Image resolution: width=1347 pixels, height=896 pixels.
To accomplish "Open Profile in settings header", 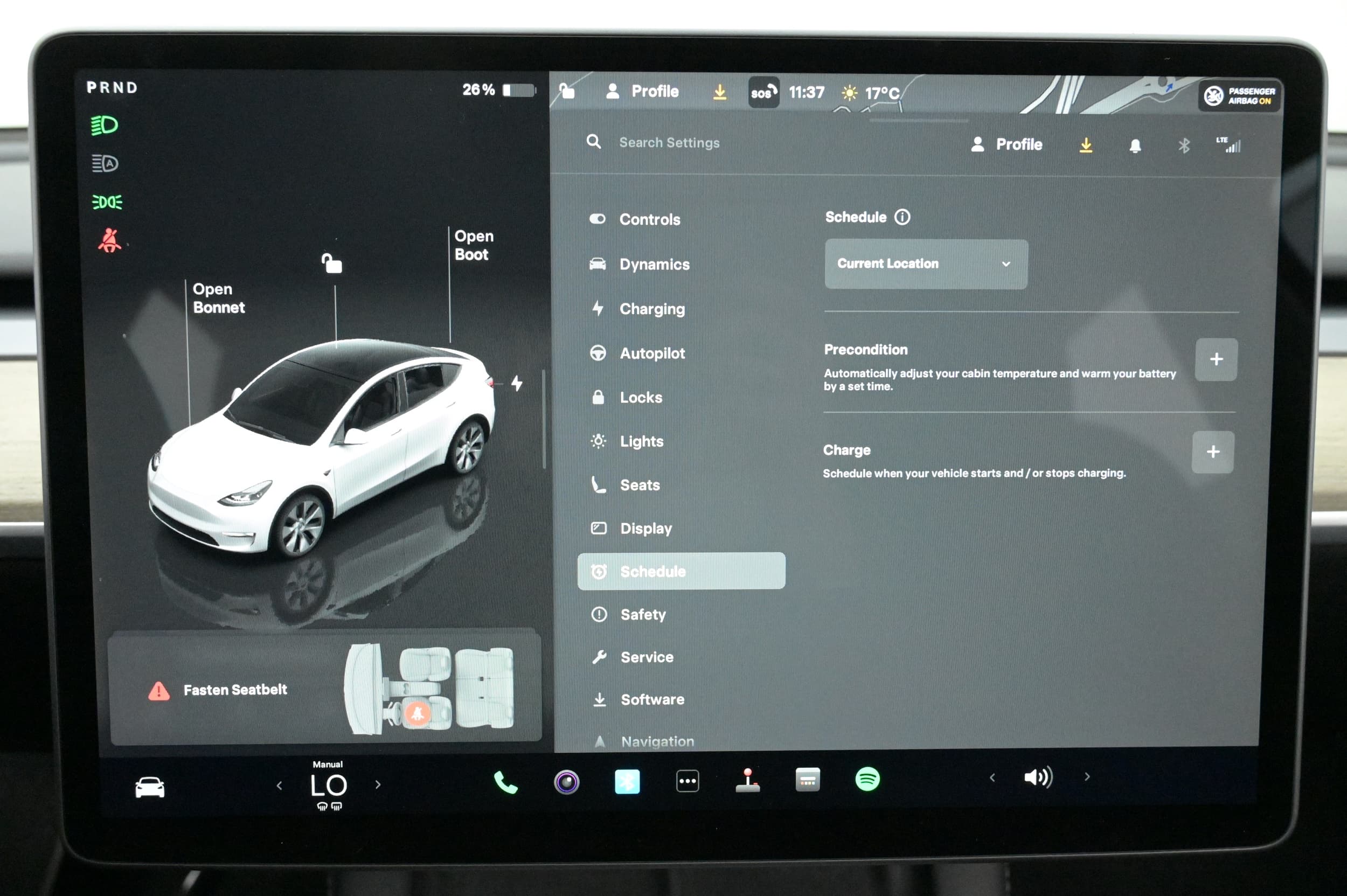I will [1006, 144].
